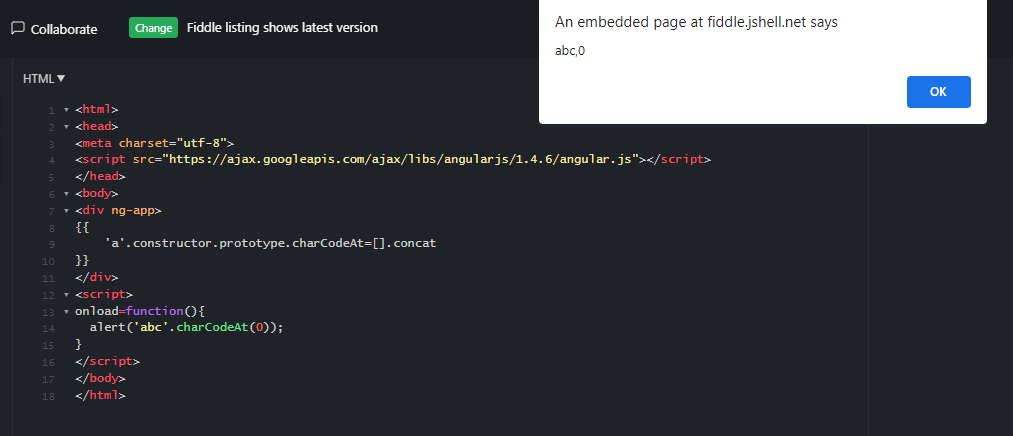This screenshot has height=436, width=1013.
Task: Click the 'abc,0' alert message text
Action: point(570,51)
